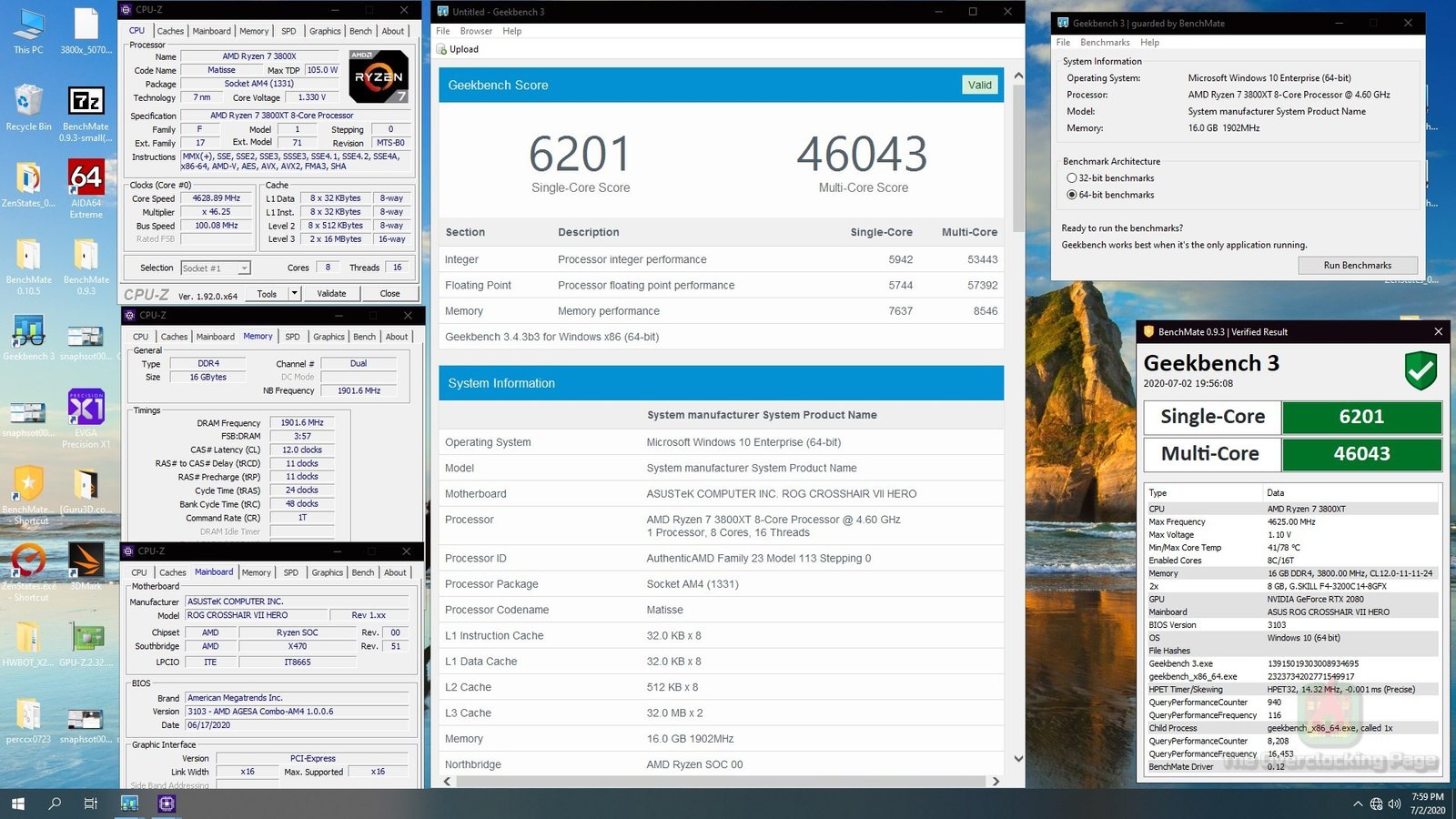Select the 64-bit benchmarks radio option
This screenshot has height=819, width=1456.
[1071, 195]
